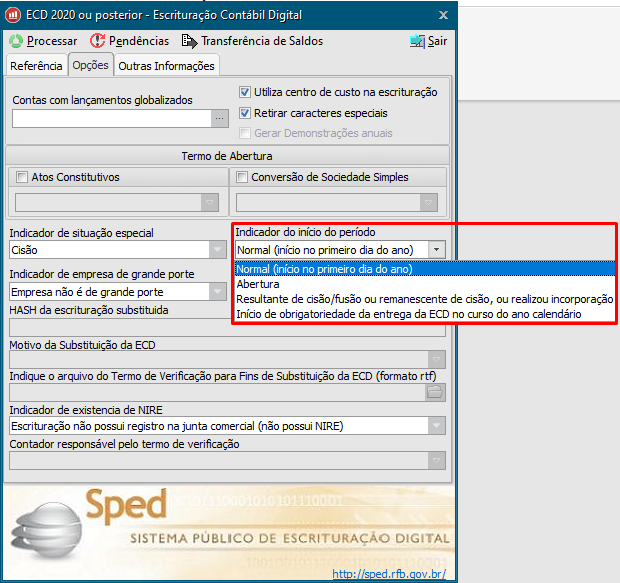The image size is (620, 583).
Task: Open 'Indicador de empresa de grande porte' dropdown
Action: click(x=217, y=292)
